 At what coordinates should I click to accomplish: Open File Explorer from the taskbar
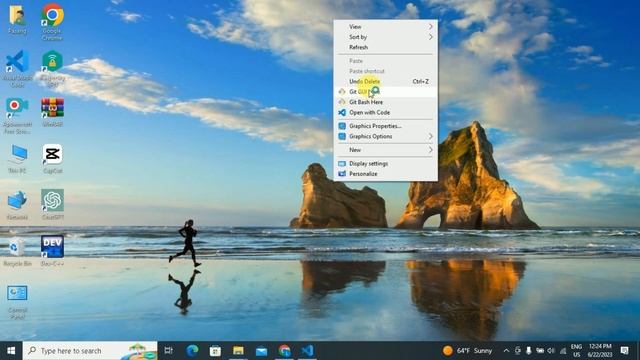click(x=238, y=351)
